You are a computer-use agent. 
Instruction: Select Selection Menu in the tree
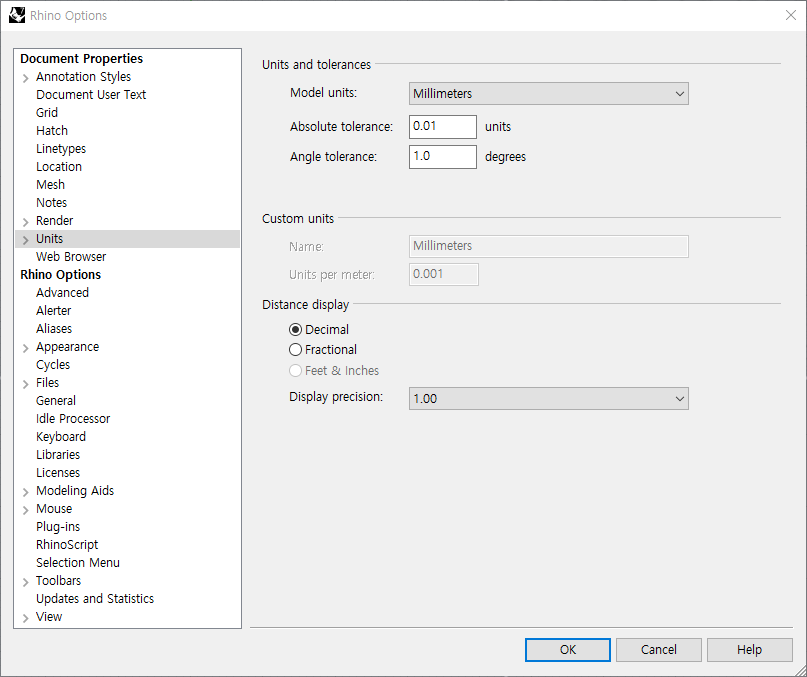tap(78, 563)
